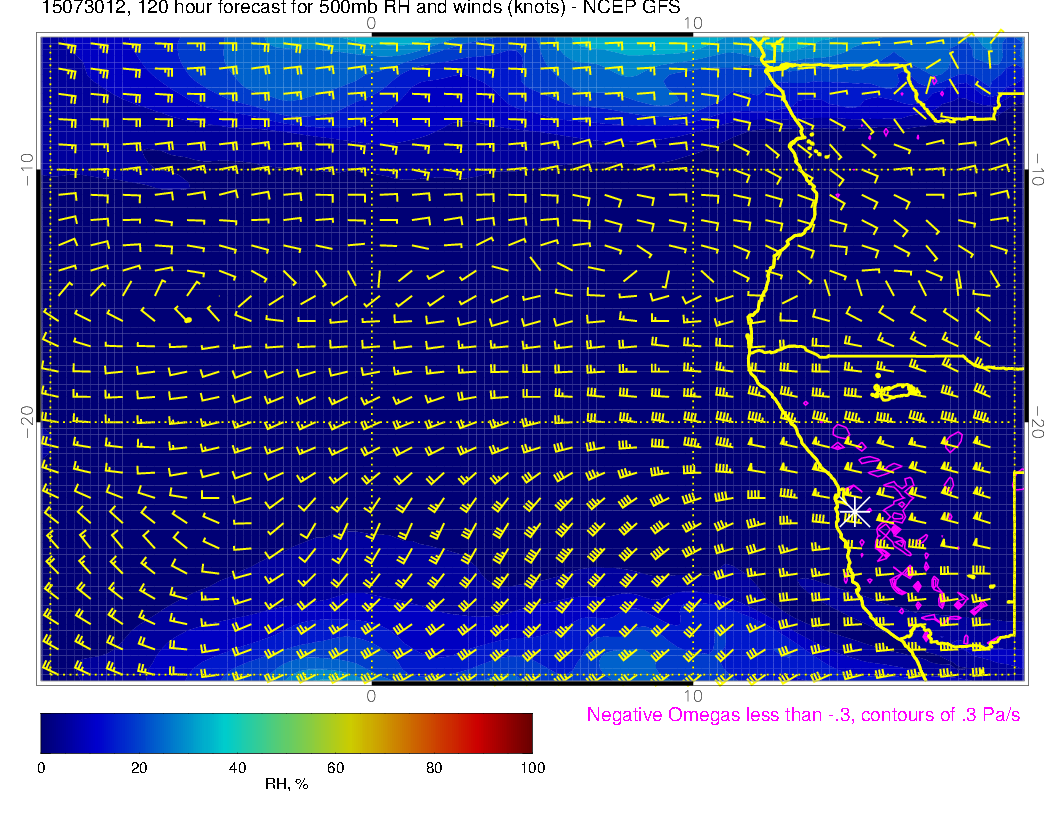Image resolution: width=1056 pixels, height=816 pixels.
Task: Click the small yellow lake outline inland
Action: [896, 390]
